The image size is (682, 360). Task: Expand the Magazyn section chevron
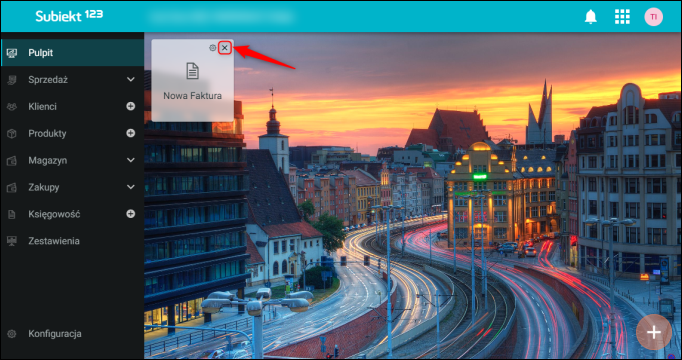tap(130, 160)
